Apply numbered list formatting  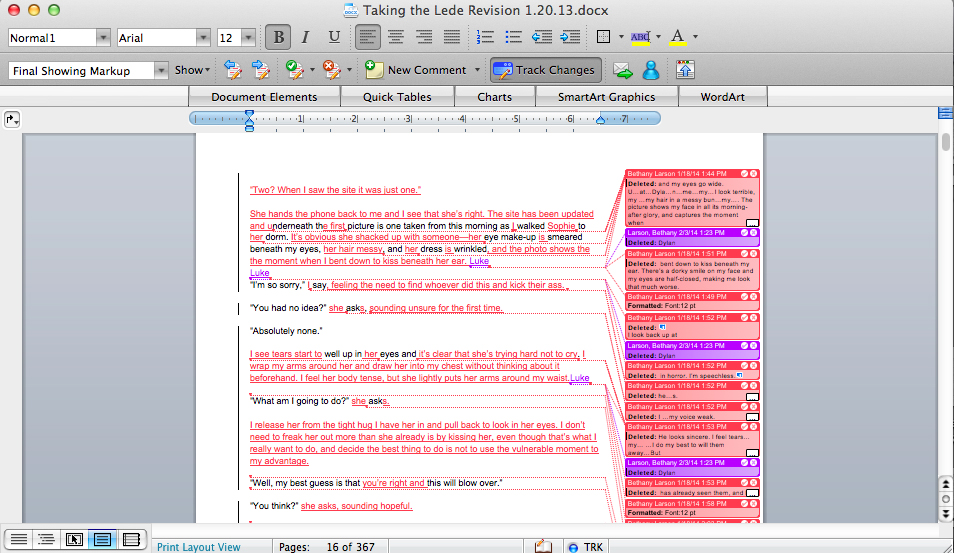pyautogui.click(x=486, y=37)
